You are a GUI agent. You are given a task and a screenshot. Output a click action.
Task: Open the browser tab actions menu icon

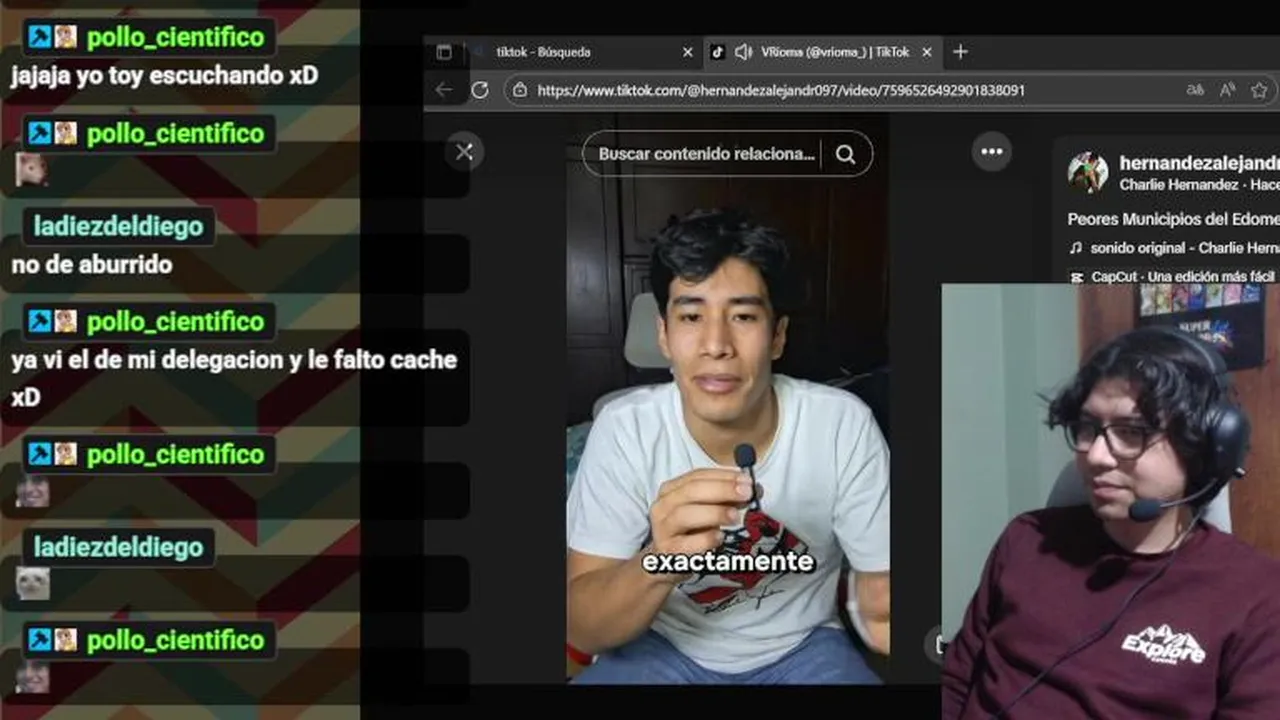(444, 52)
